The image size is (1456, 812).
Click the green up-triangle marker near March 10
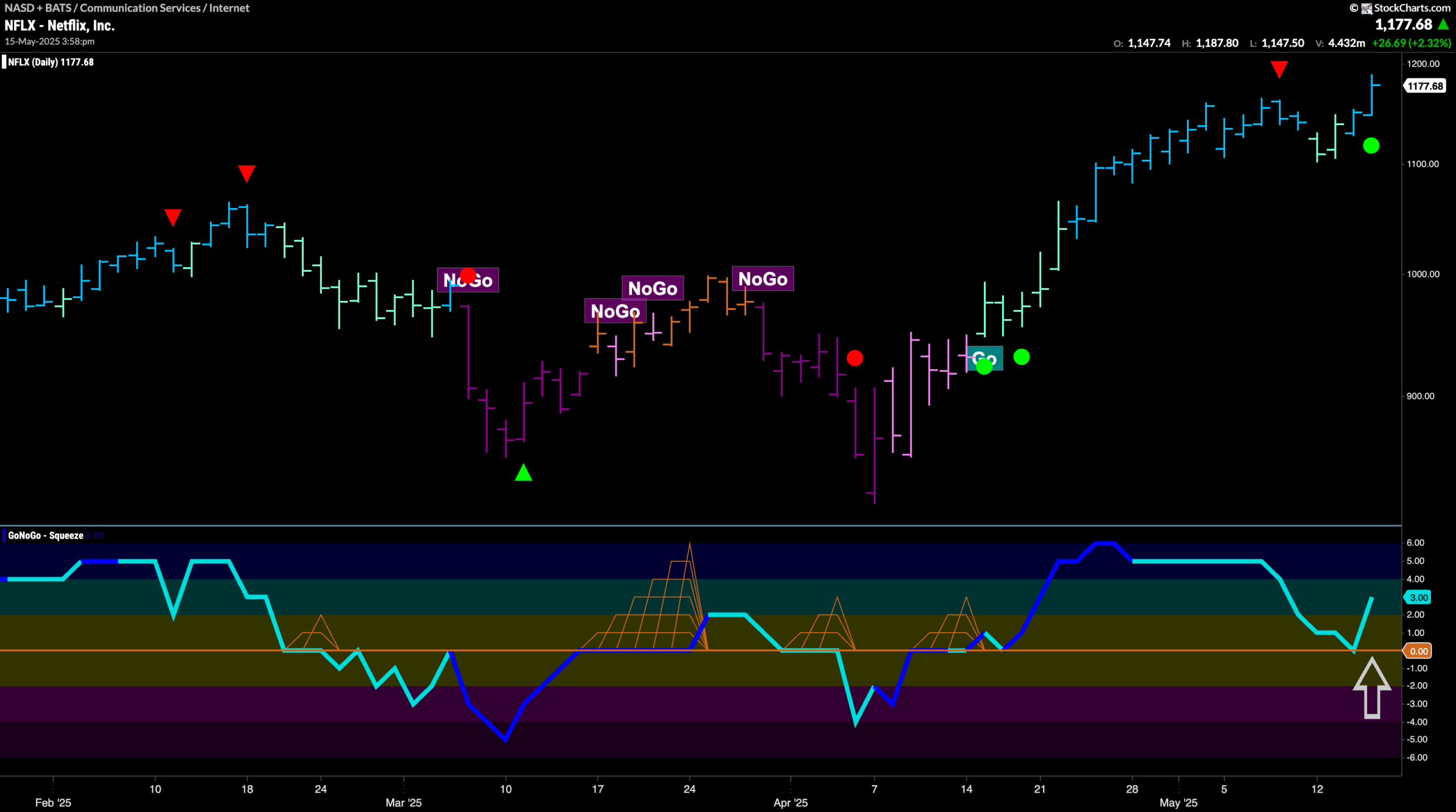(x=523, y=473)
